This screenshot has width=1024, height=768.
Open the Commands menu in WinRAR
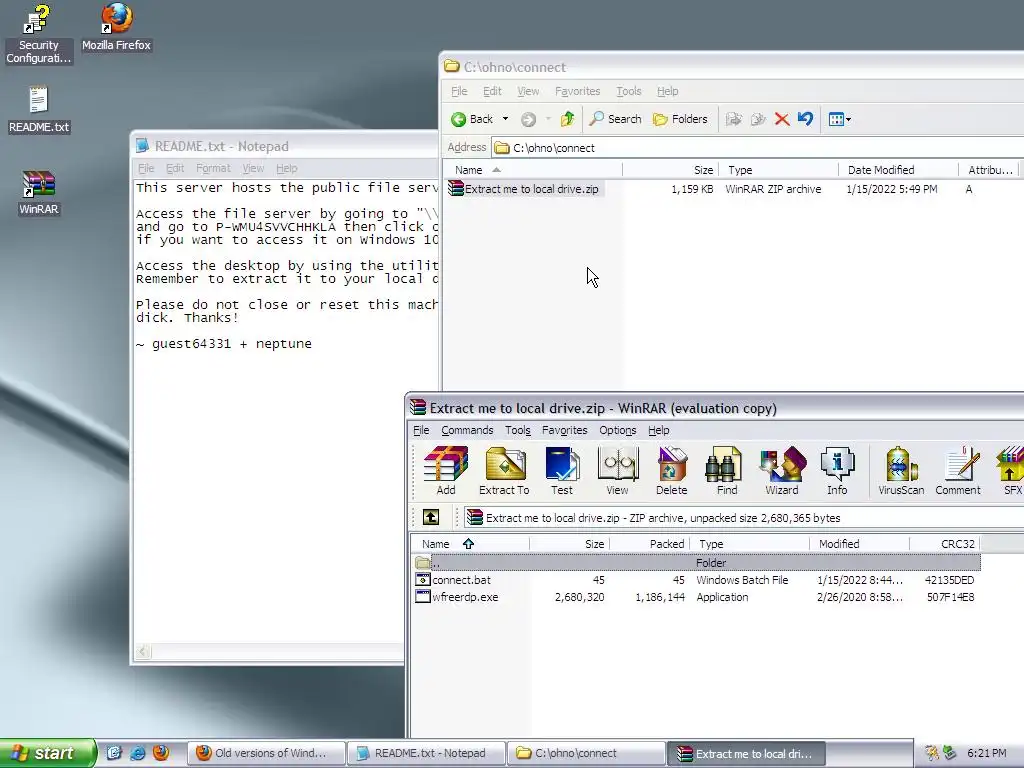[x=467, y=430]
